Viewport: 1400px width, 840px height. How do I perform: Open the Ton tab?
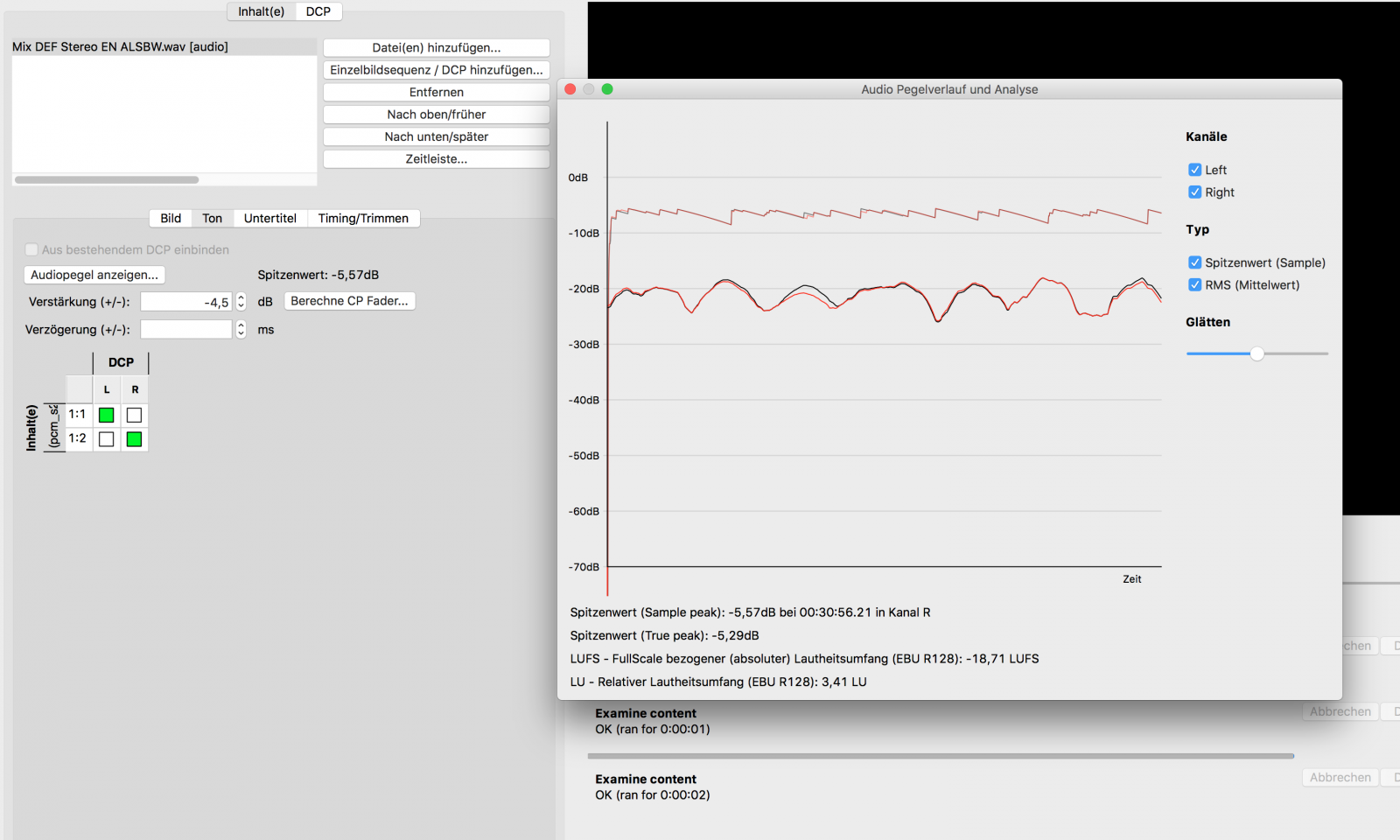[x=213, y=219]
